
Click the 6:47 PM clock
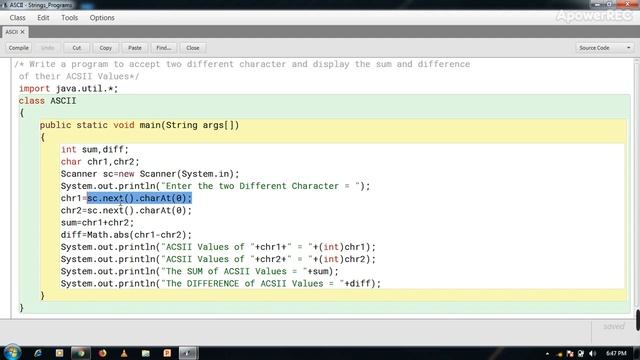[x=616, y=353]
